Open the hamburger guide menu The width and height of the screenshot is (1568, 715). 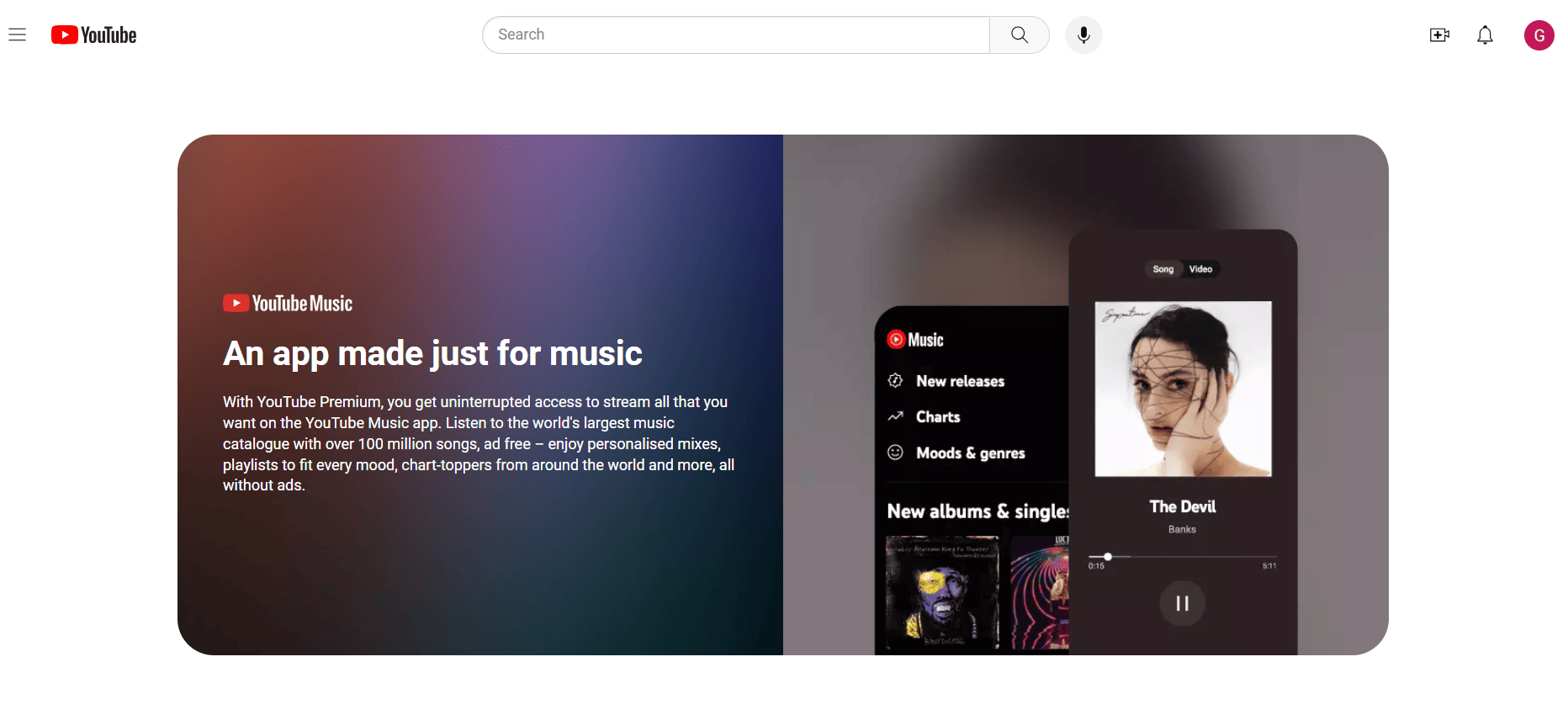click(18, 34)
